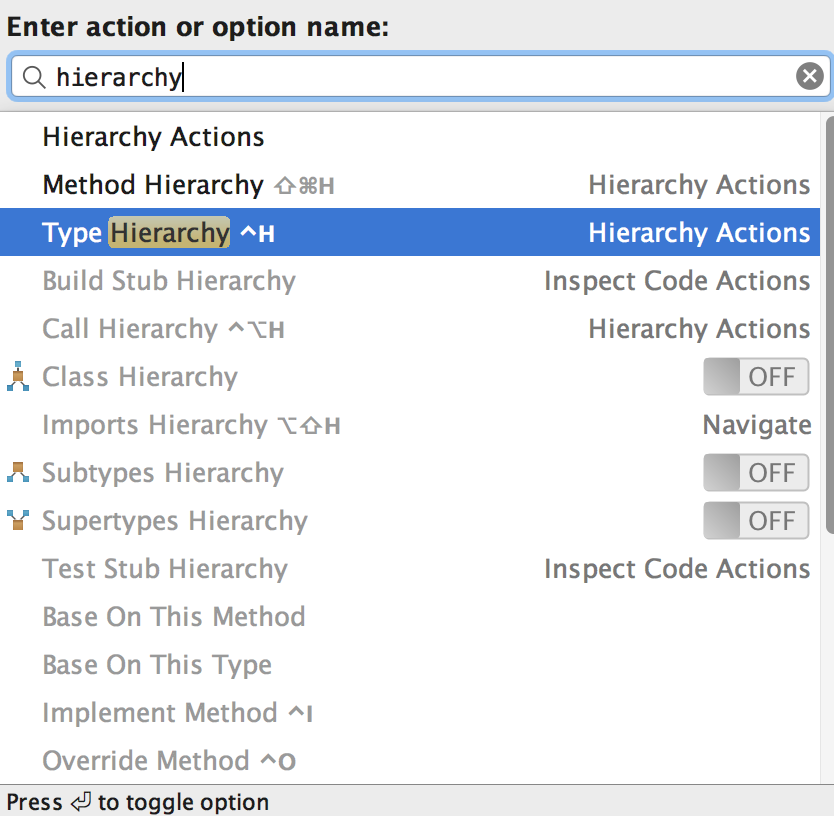834x816 pixels.
Task: Click the Class Hierarchy icon
Action: 18,377
